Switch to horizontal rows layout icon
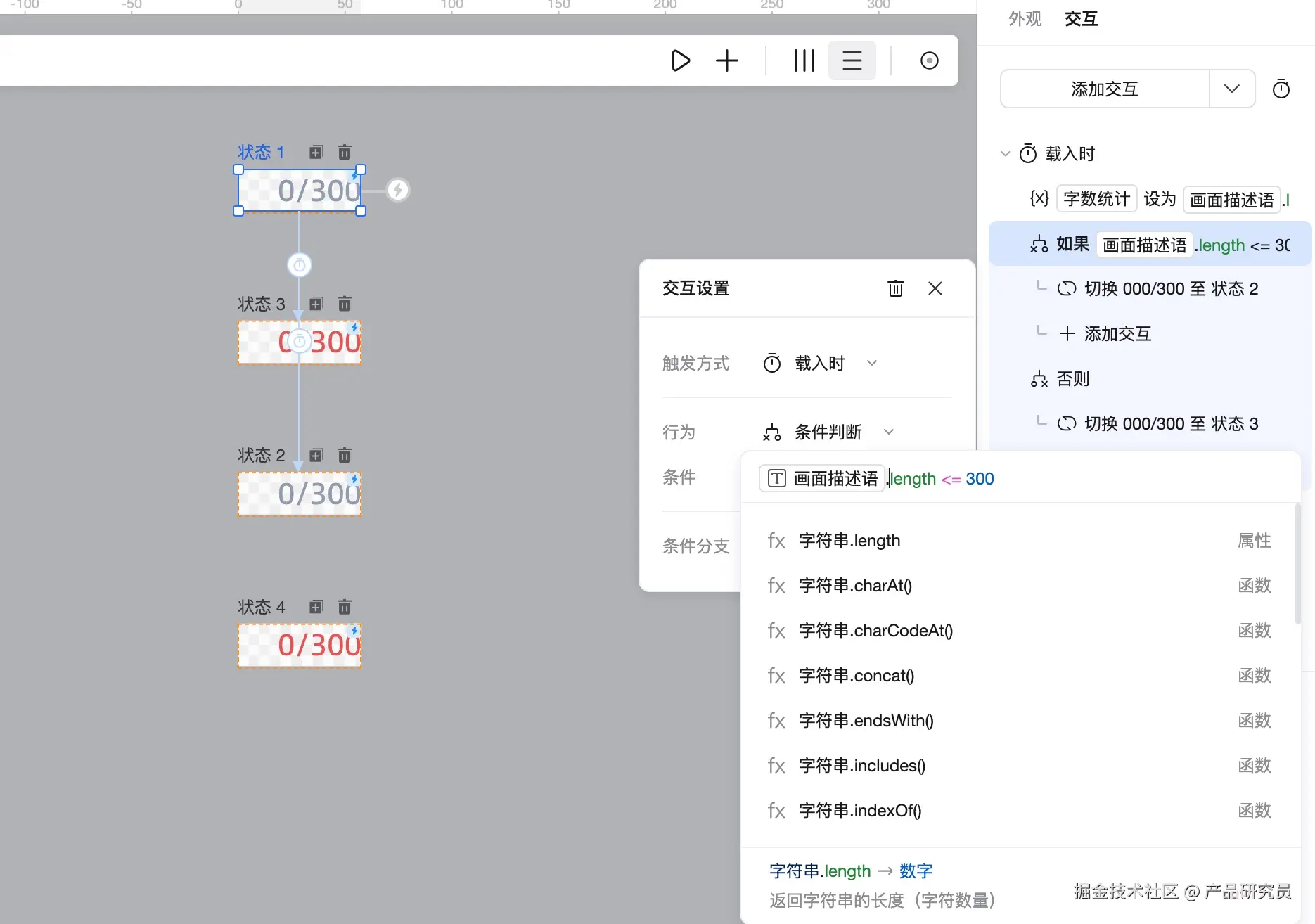This screenshot has height=924, width=1315. pos(852,60)
